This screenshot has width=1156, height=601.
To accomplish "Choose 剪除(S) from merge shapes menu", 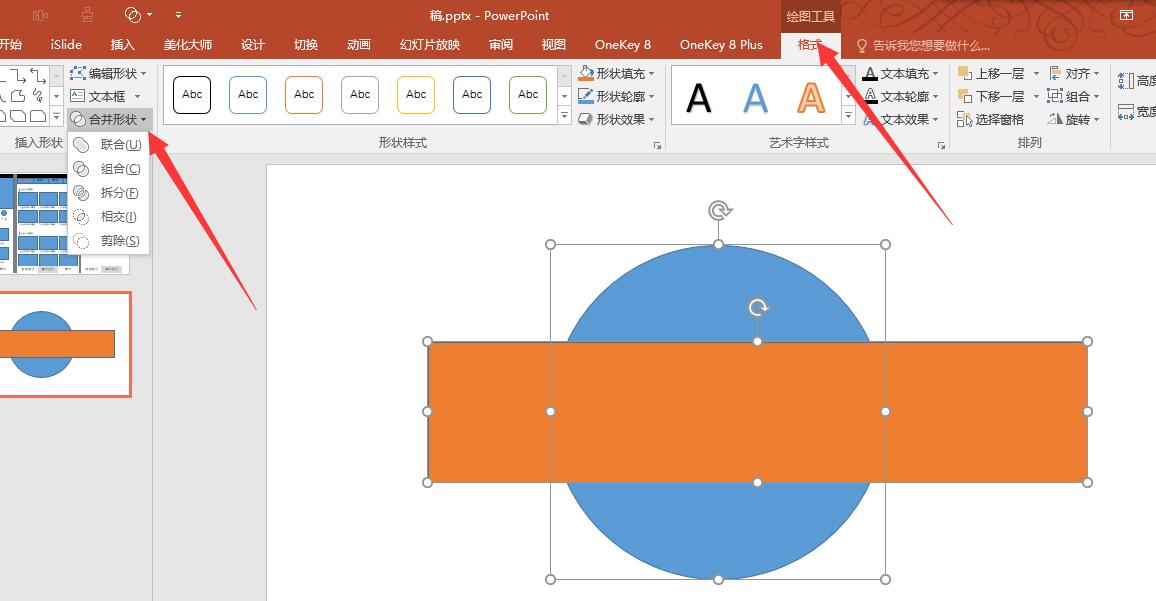I will (108, 241).
